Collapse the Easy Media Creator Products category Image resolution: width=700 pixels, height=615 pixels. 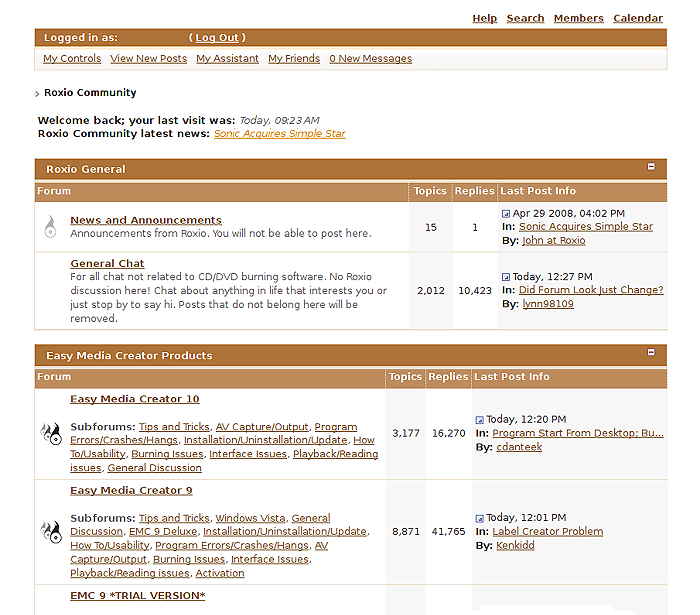coord(651,352)
